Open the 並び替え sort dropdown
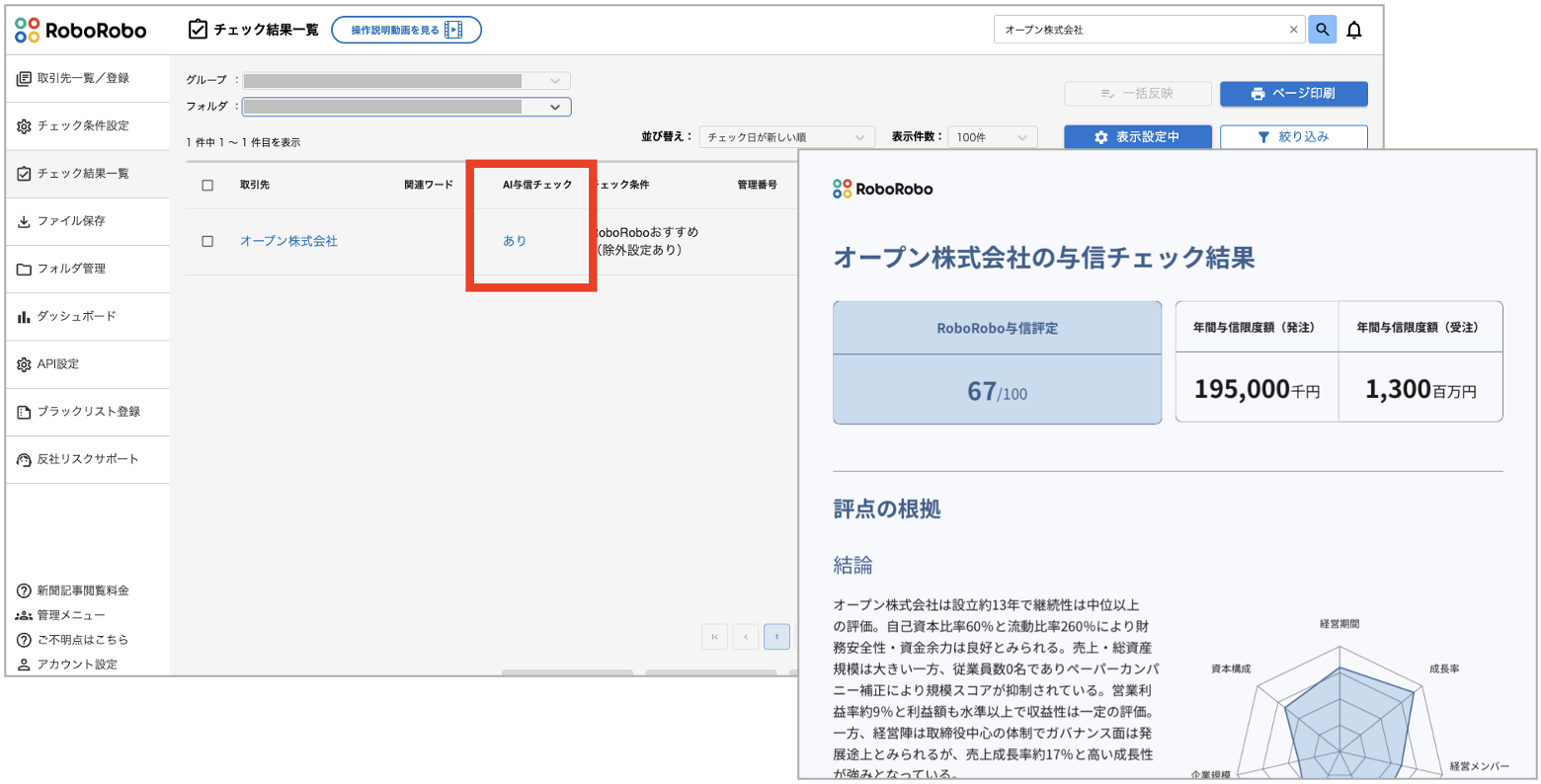Screen dimensions: 1541x784 point(786,137)
